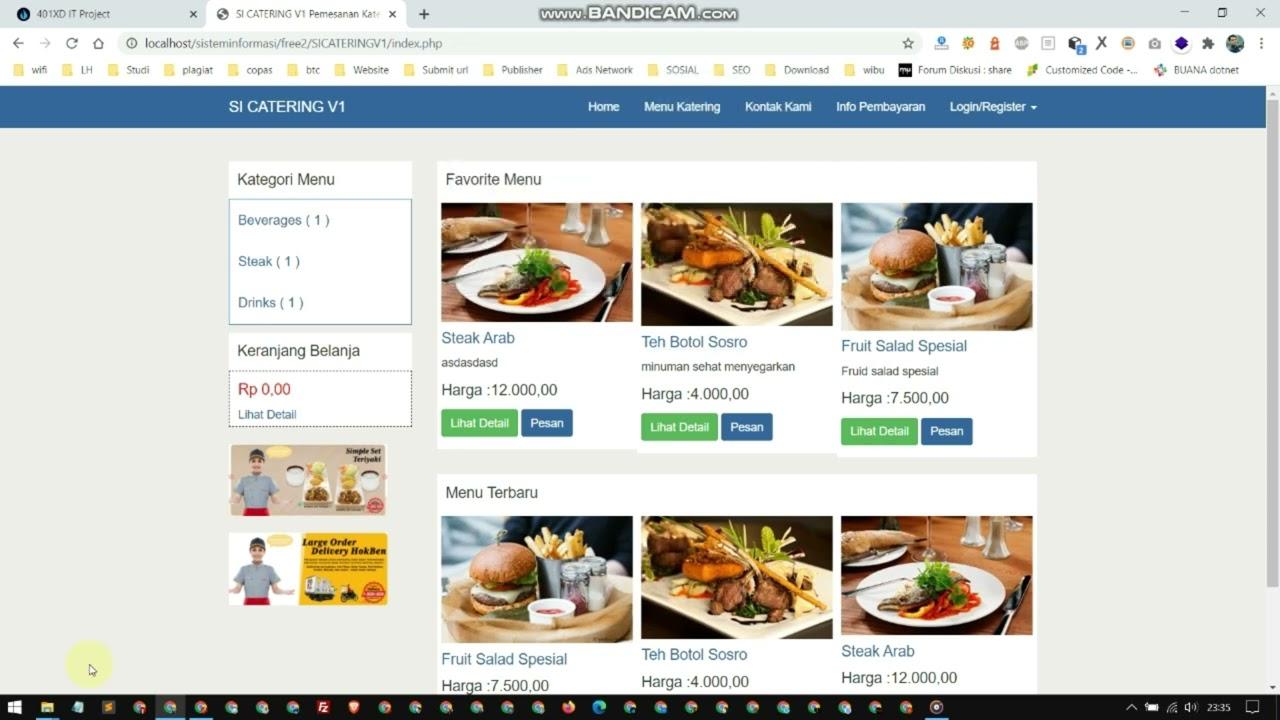The height and width of the screenshot is (720, 1280).
Task: Open the Publisher bookmark folder
Action: (x=512, y=70)
